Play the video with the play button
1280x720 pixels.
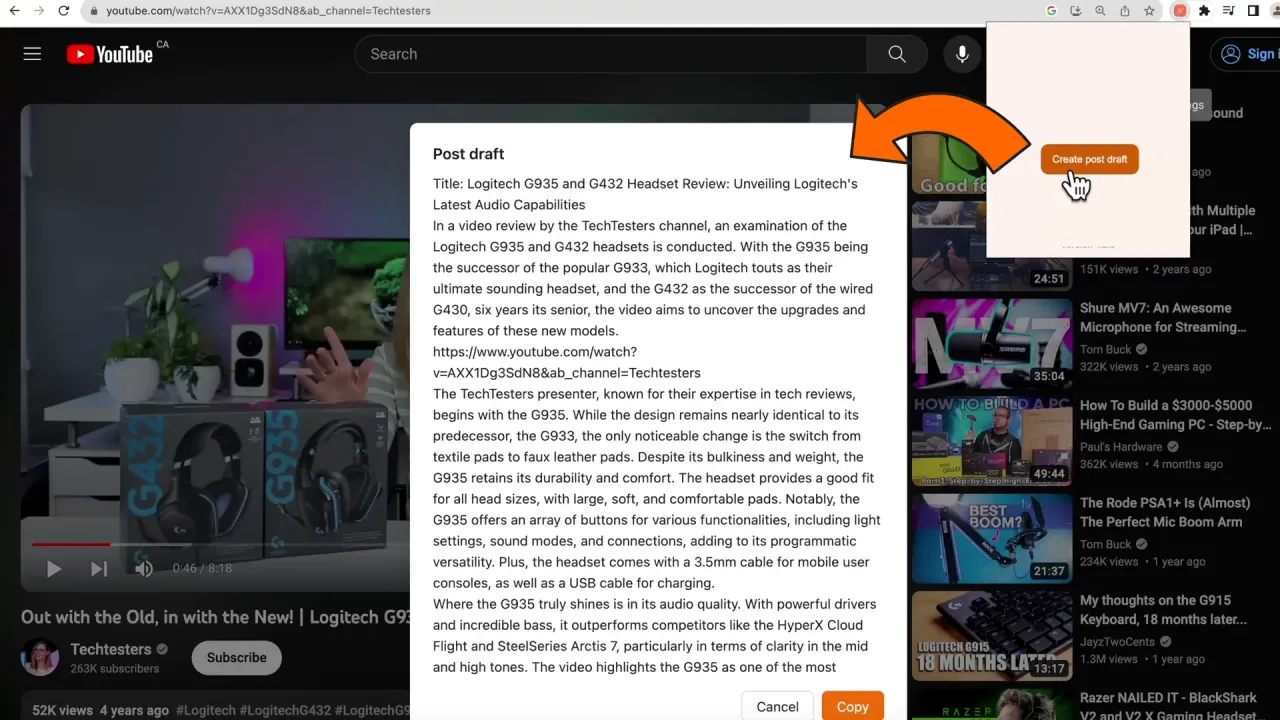(x=54, y=569)
